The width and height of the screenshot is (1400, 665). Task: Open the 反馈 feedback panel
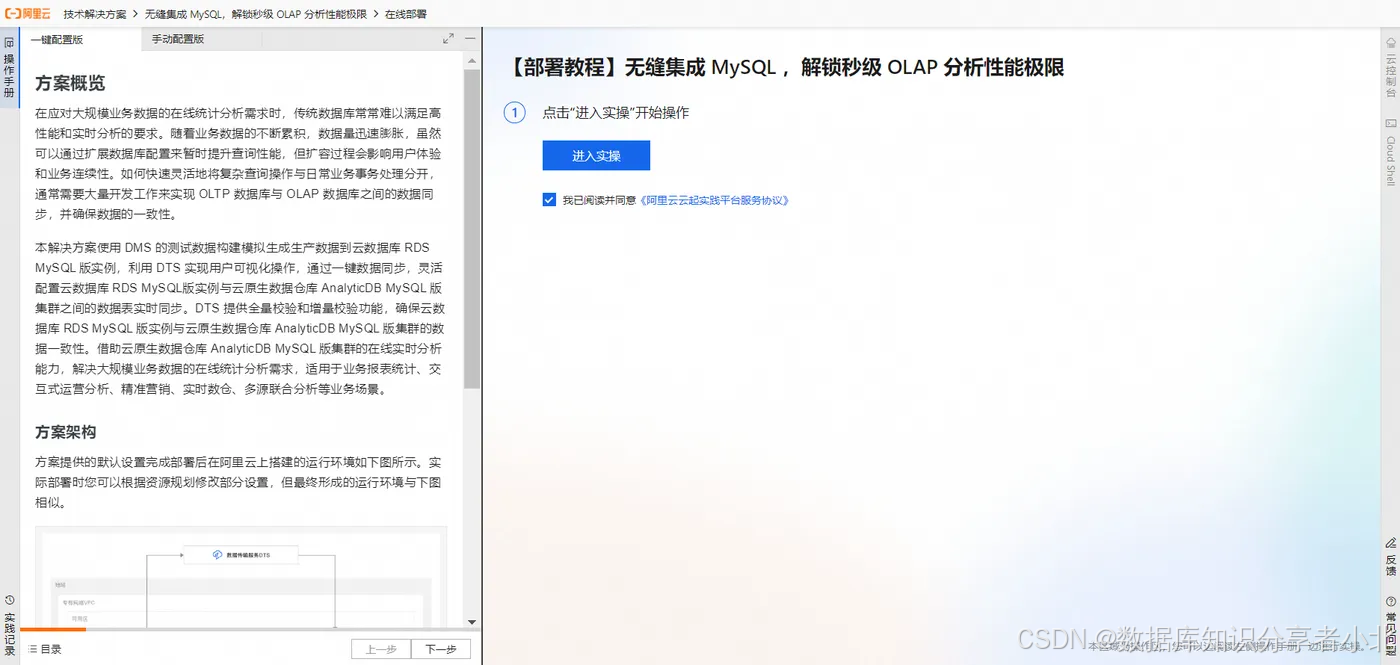pos(1390,556)
